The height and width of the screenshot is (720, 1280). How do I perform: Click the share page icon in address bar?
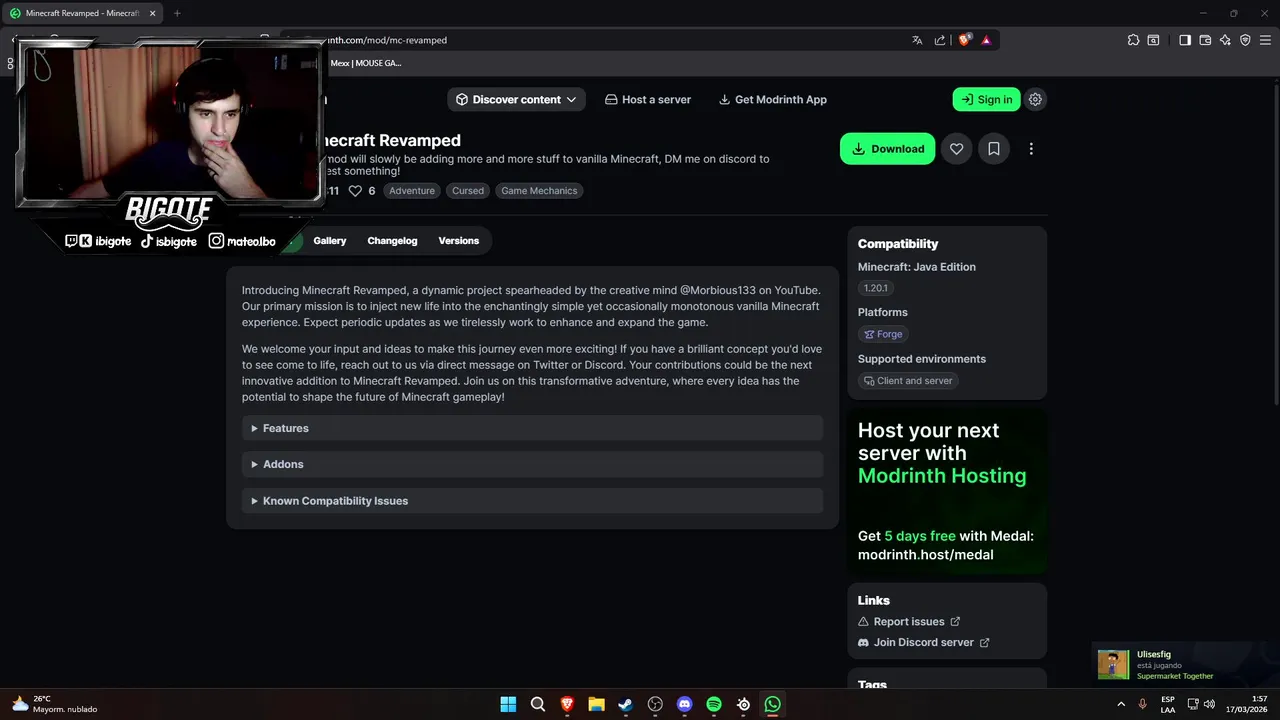940,40
